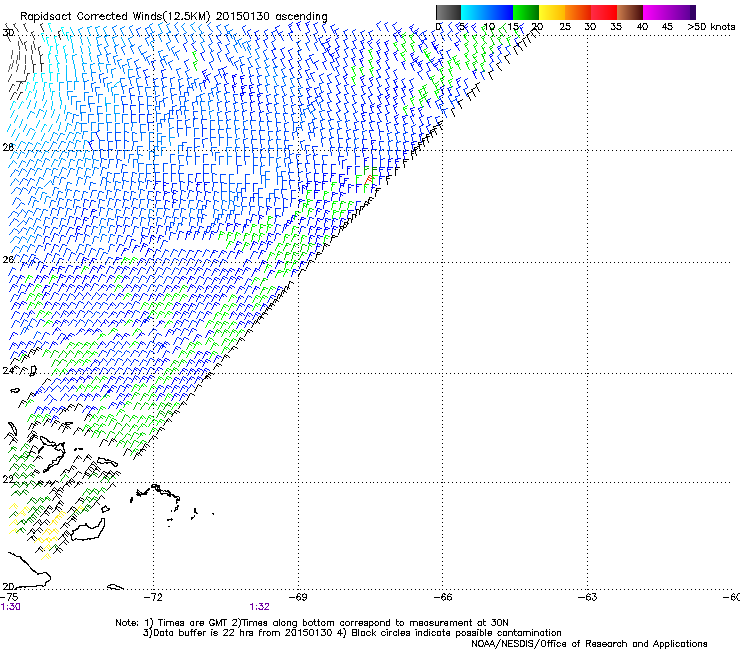Click the latitude label '22'
The width and height of the screenshot is (740, 650).
coord(8,480)
